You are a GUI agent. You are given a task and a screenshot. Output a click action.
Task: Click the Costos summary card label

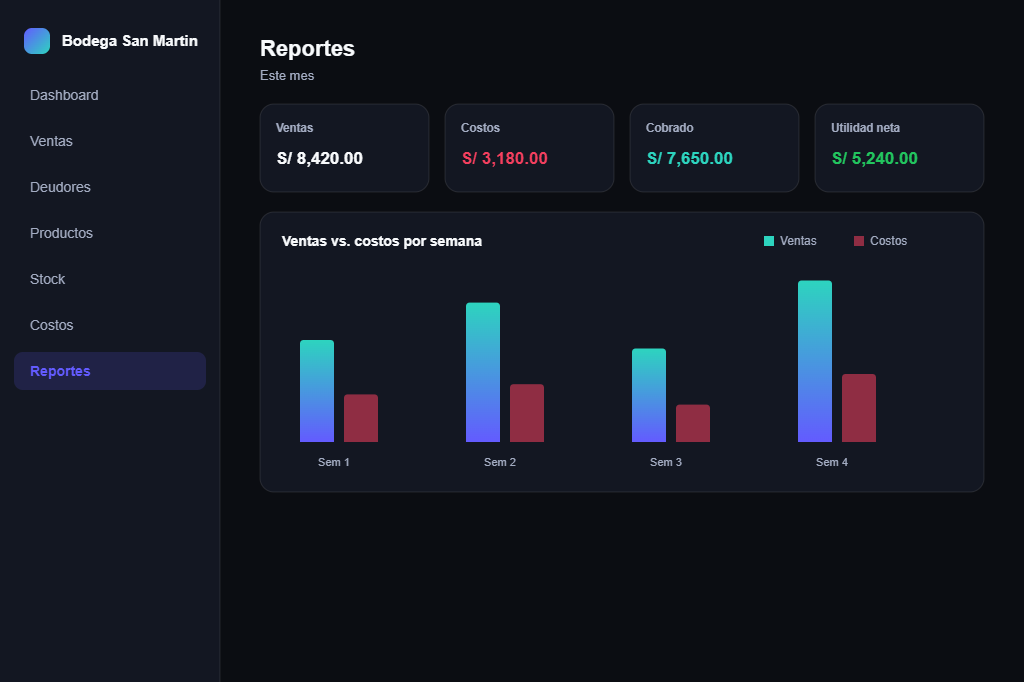(480, 128)
